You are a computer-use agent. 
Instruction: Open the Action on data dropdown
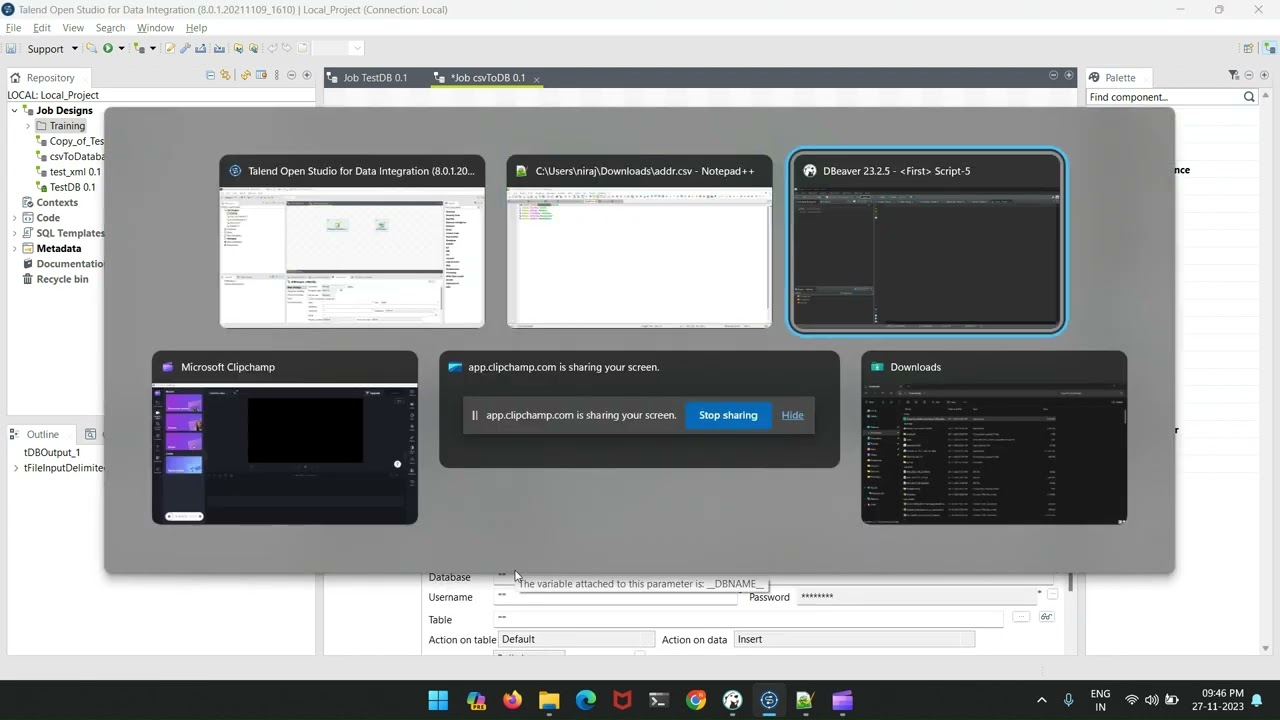point(855,639)
